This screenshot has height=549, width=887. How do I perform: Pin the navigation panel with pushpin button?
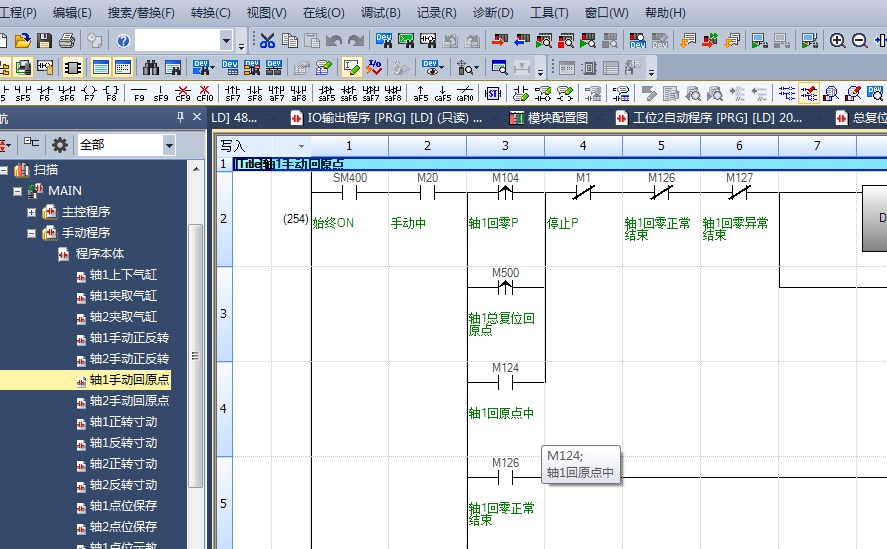tap(181, 118)
